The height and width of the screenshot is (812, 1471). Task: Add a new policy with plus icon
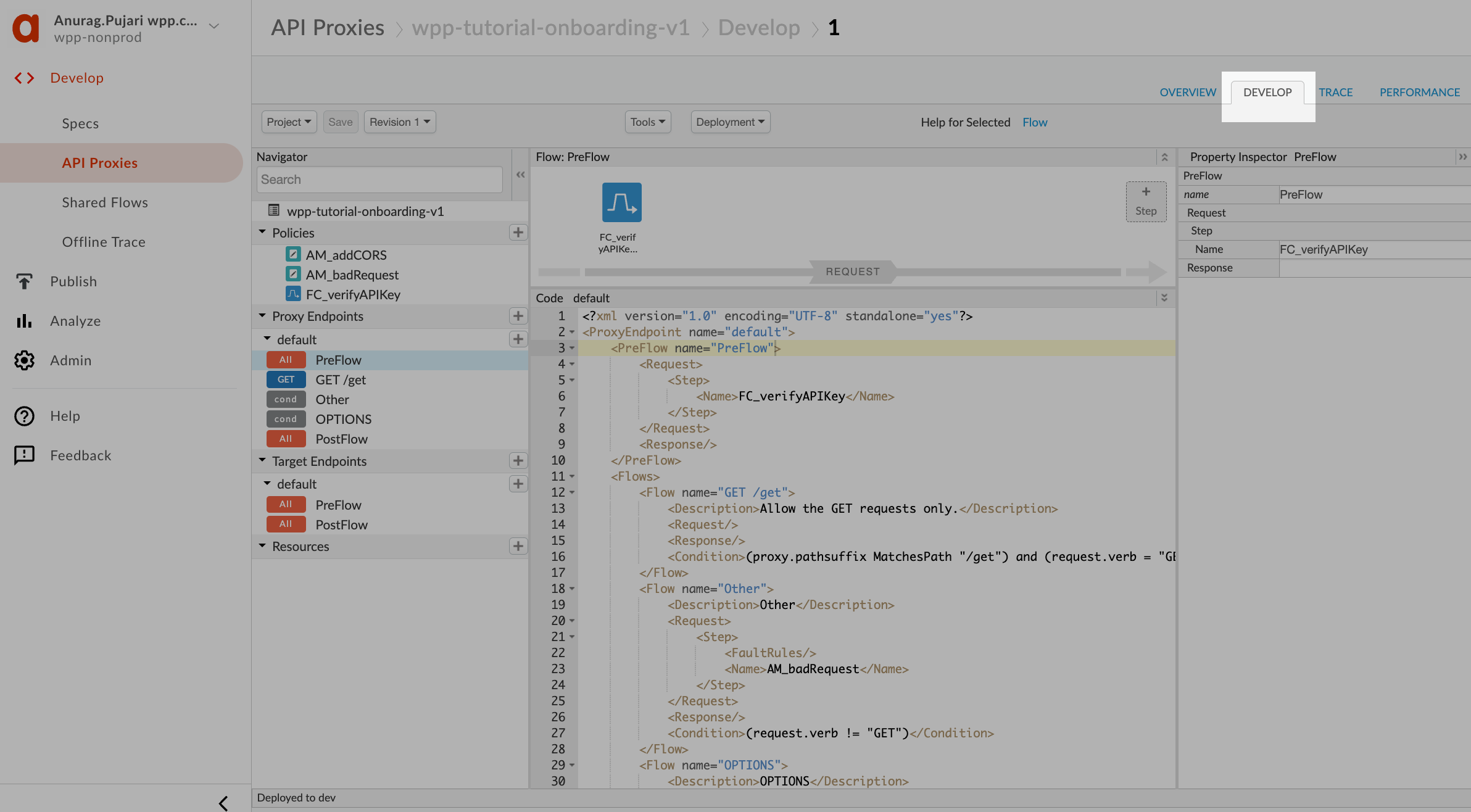518,233
